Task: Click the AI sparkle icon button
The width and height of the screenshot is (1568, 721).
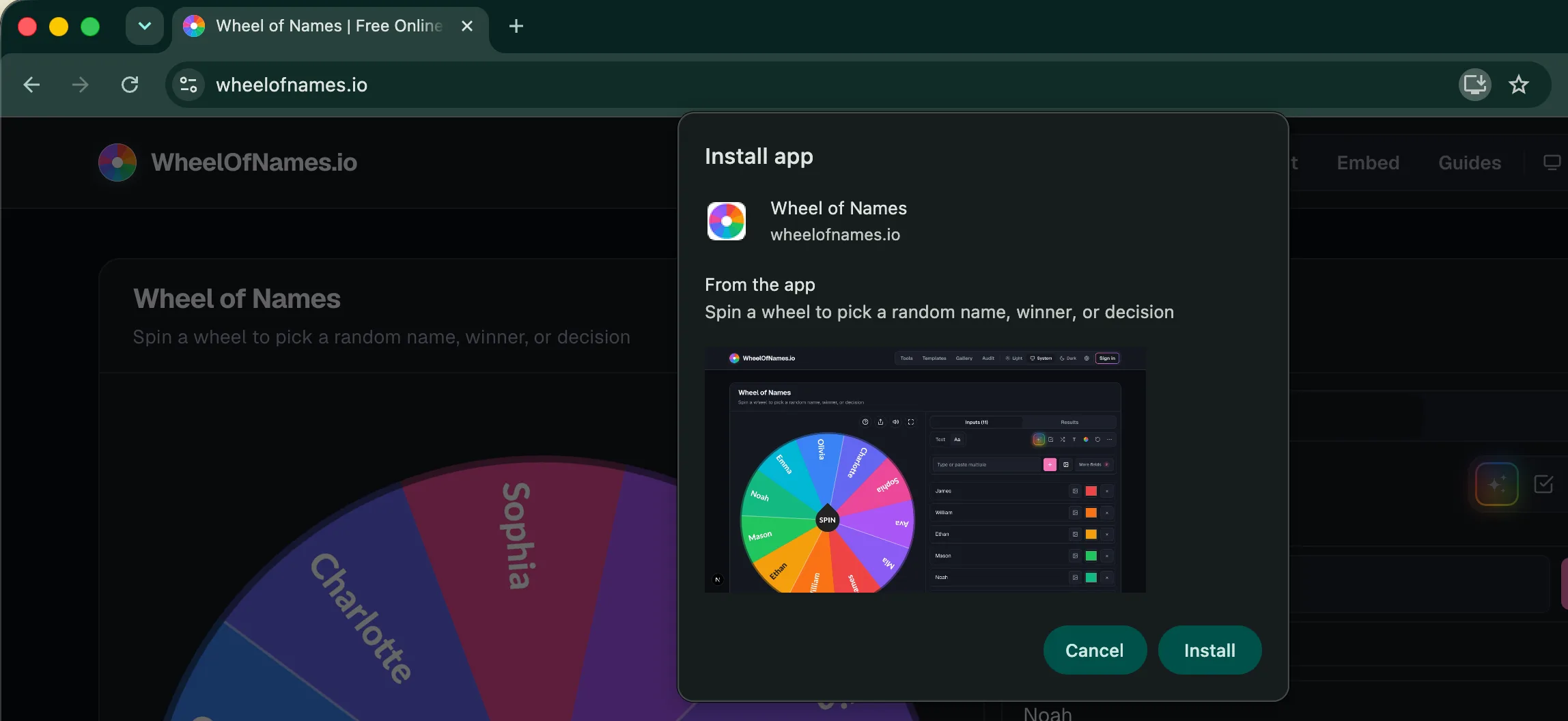Action: pos(1496,484)
